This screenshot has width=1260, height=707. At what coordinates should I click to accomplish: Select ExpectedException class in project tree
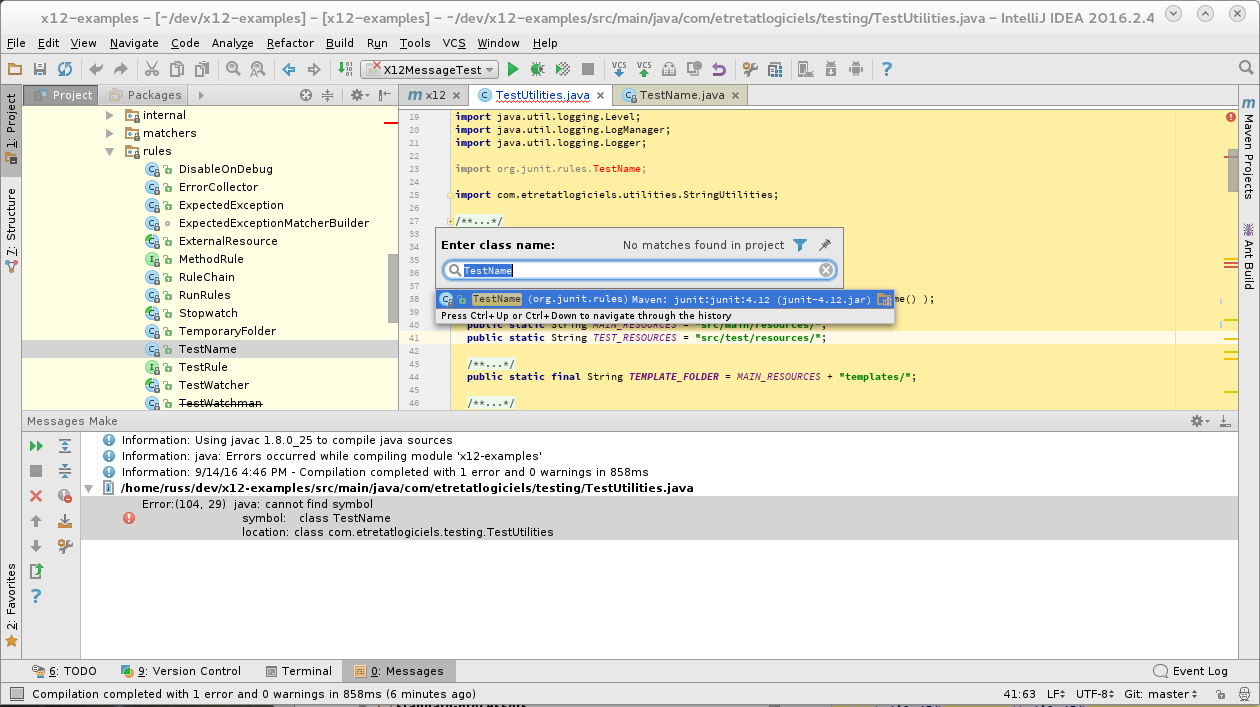click(231, 205)
